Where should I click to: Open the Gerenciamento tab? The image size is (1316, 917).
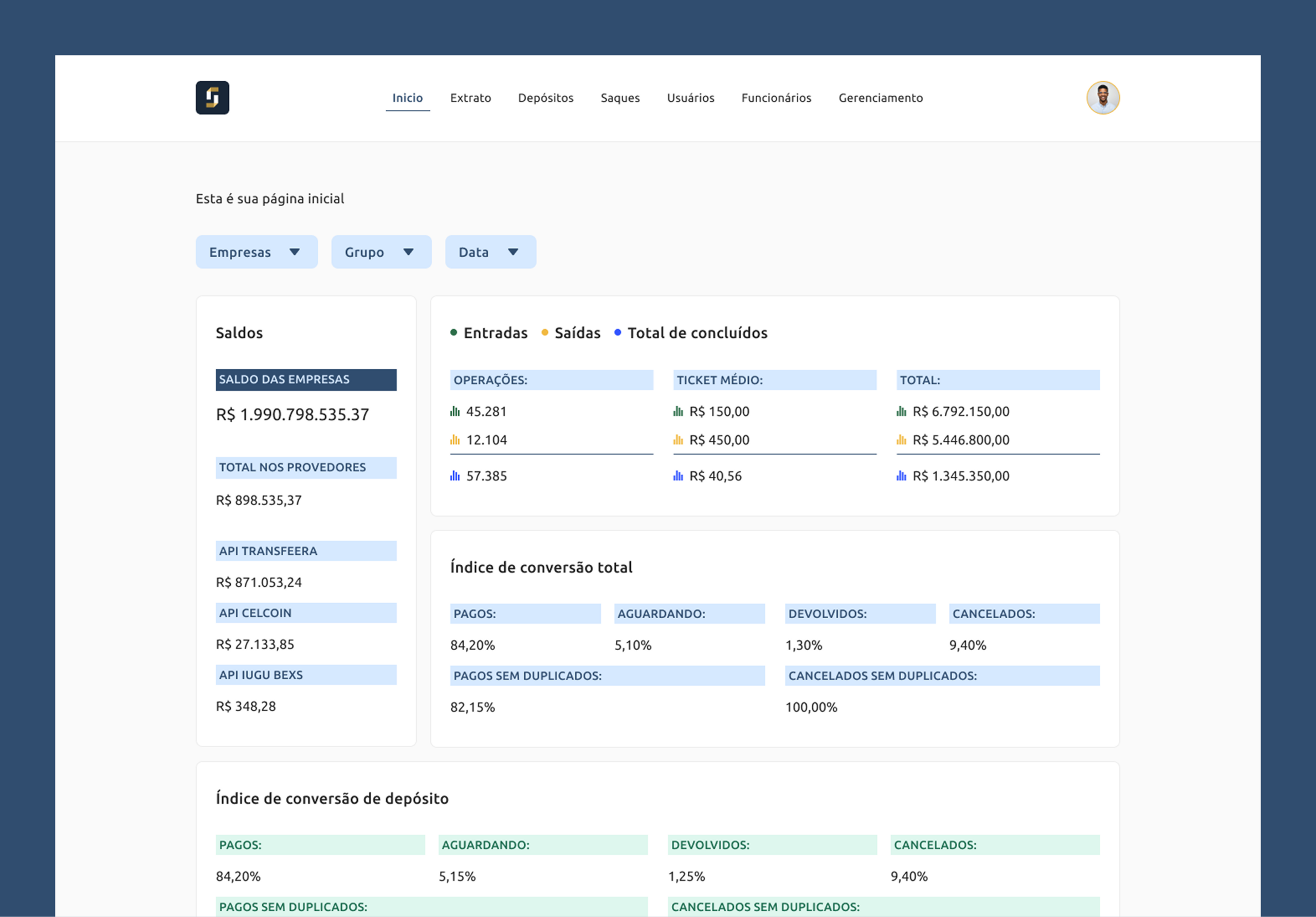pos(881,98)
